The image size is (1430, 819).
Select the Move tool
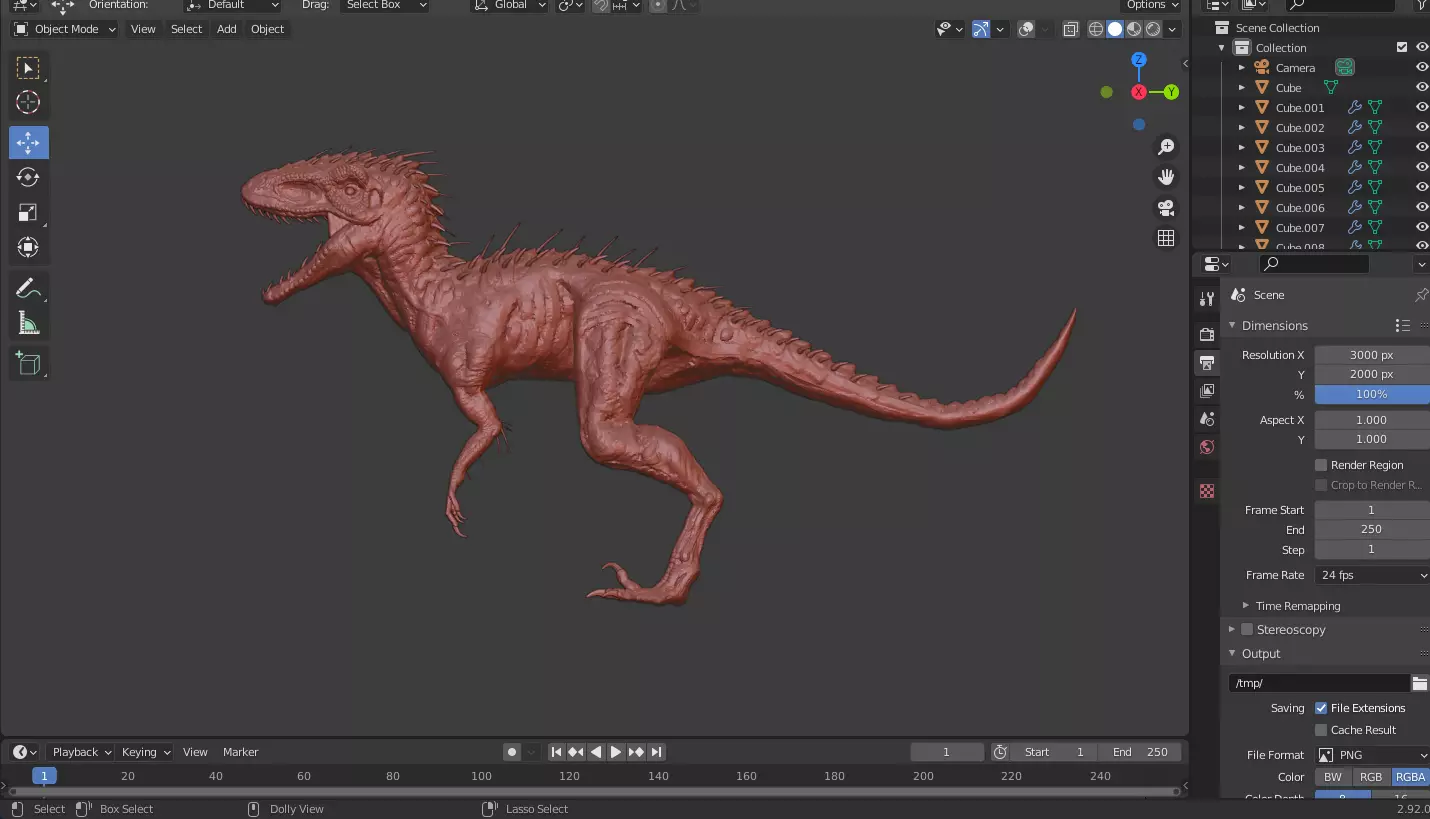pyautogui.click(x=28, y=142)
